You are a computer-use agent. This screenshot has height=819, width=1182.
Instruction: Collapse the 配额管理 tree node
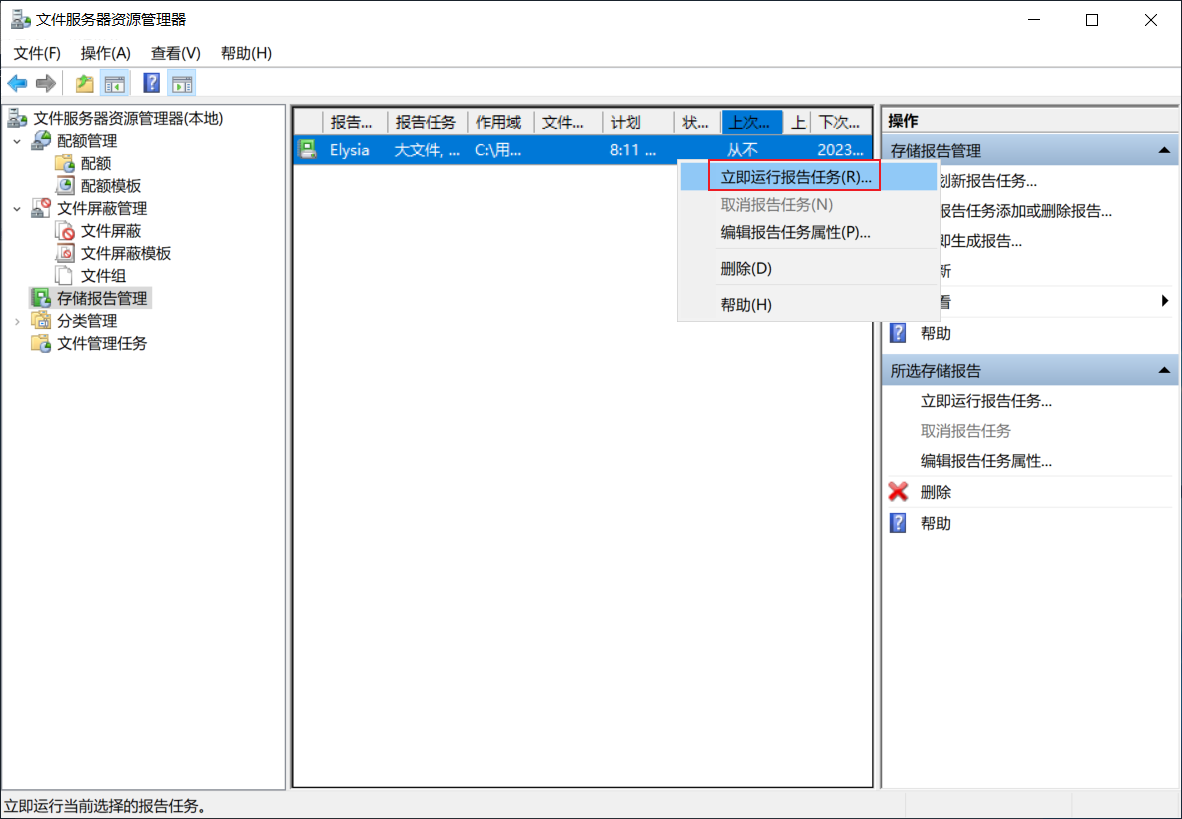coord(17,141)
